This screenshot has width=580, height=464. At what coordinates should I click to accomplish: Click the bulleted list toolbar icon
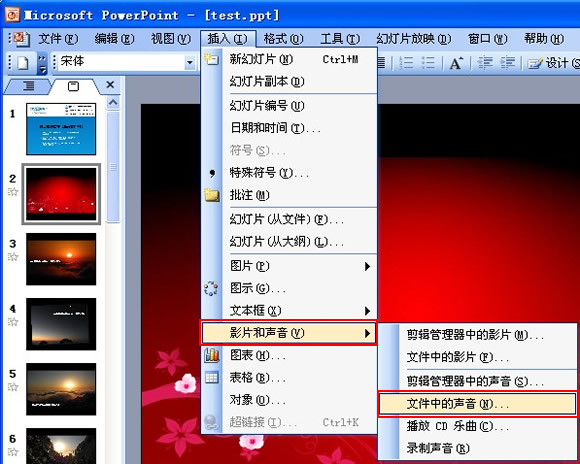[428, 63]
